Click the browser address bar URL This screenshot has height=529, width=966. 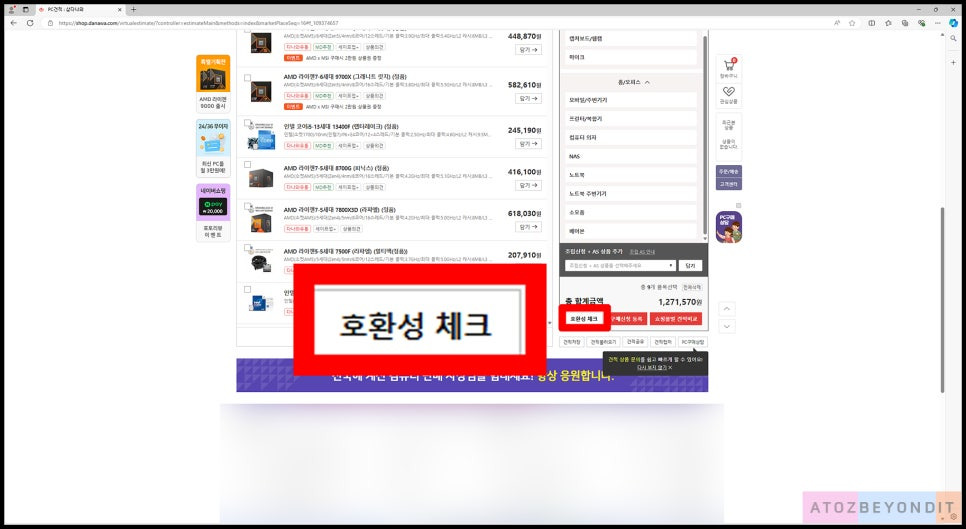click(x=198, y=23)
